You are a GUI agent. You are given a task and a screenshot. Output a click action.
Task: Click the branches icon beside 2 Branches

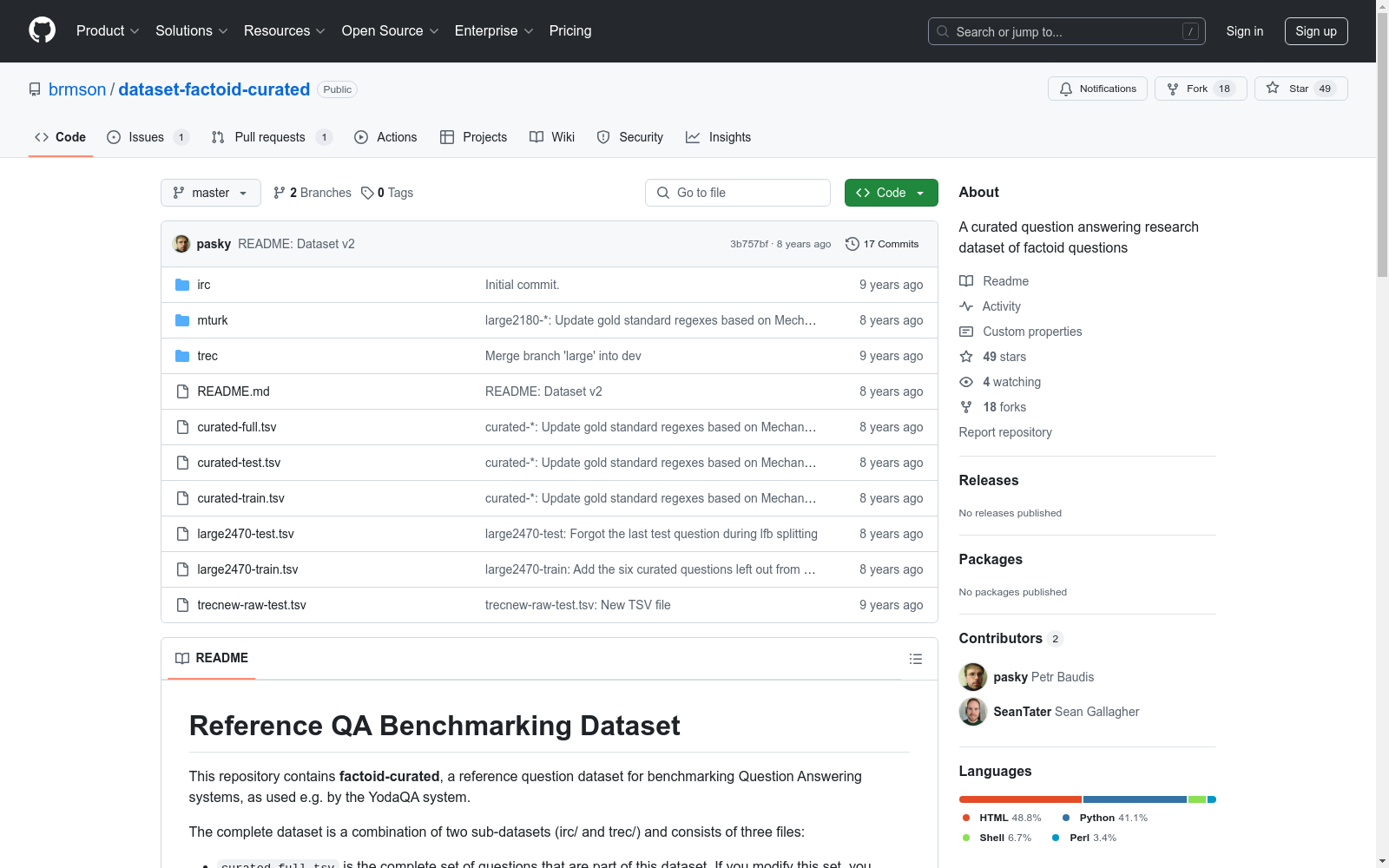tap(280, 193)
